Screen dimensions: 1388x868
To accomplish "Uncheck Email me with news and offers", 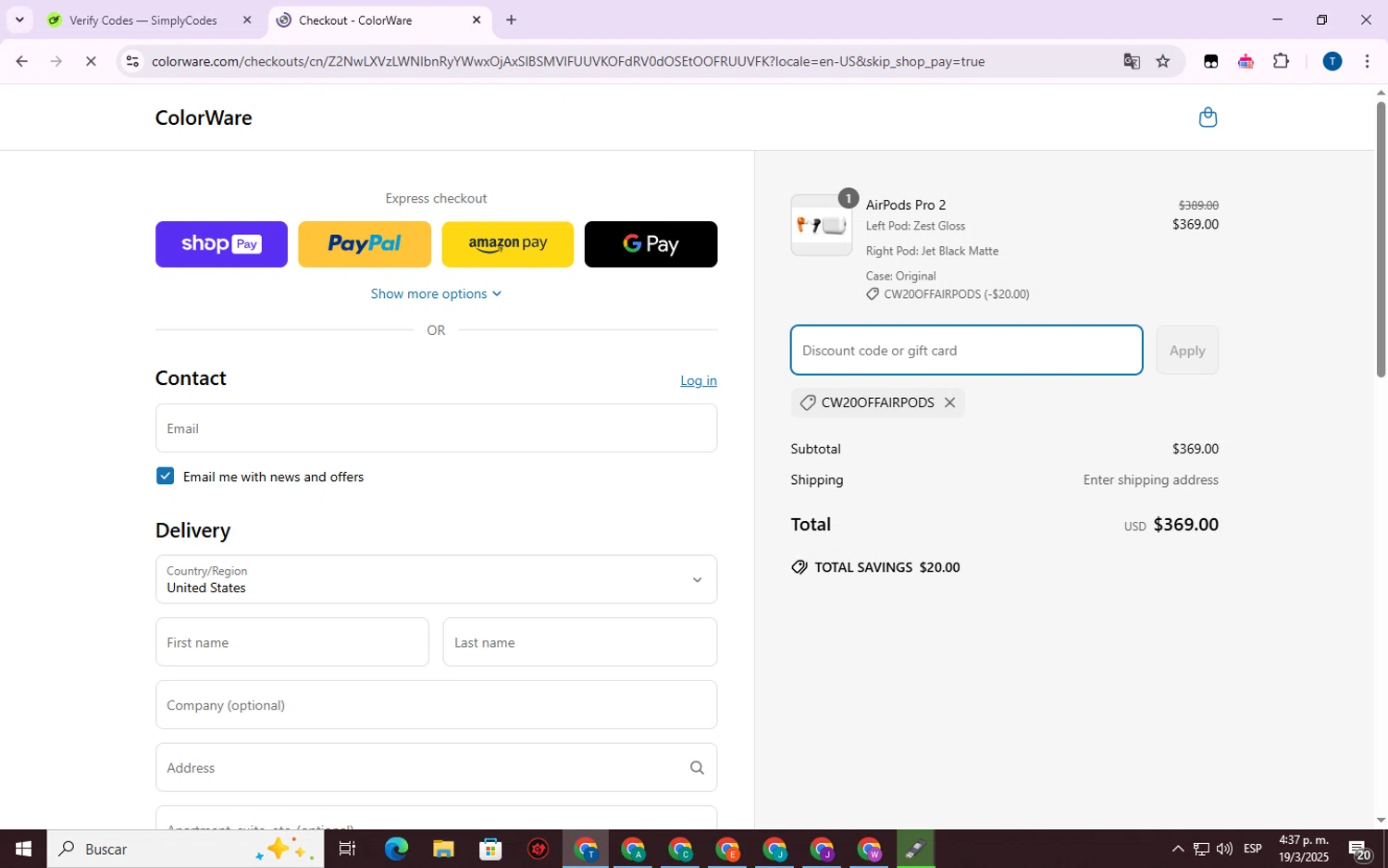I will (165, 476).
